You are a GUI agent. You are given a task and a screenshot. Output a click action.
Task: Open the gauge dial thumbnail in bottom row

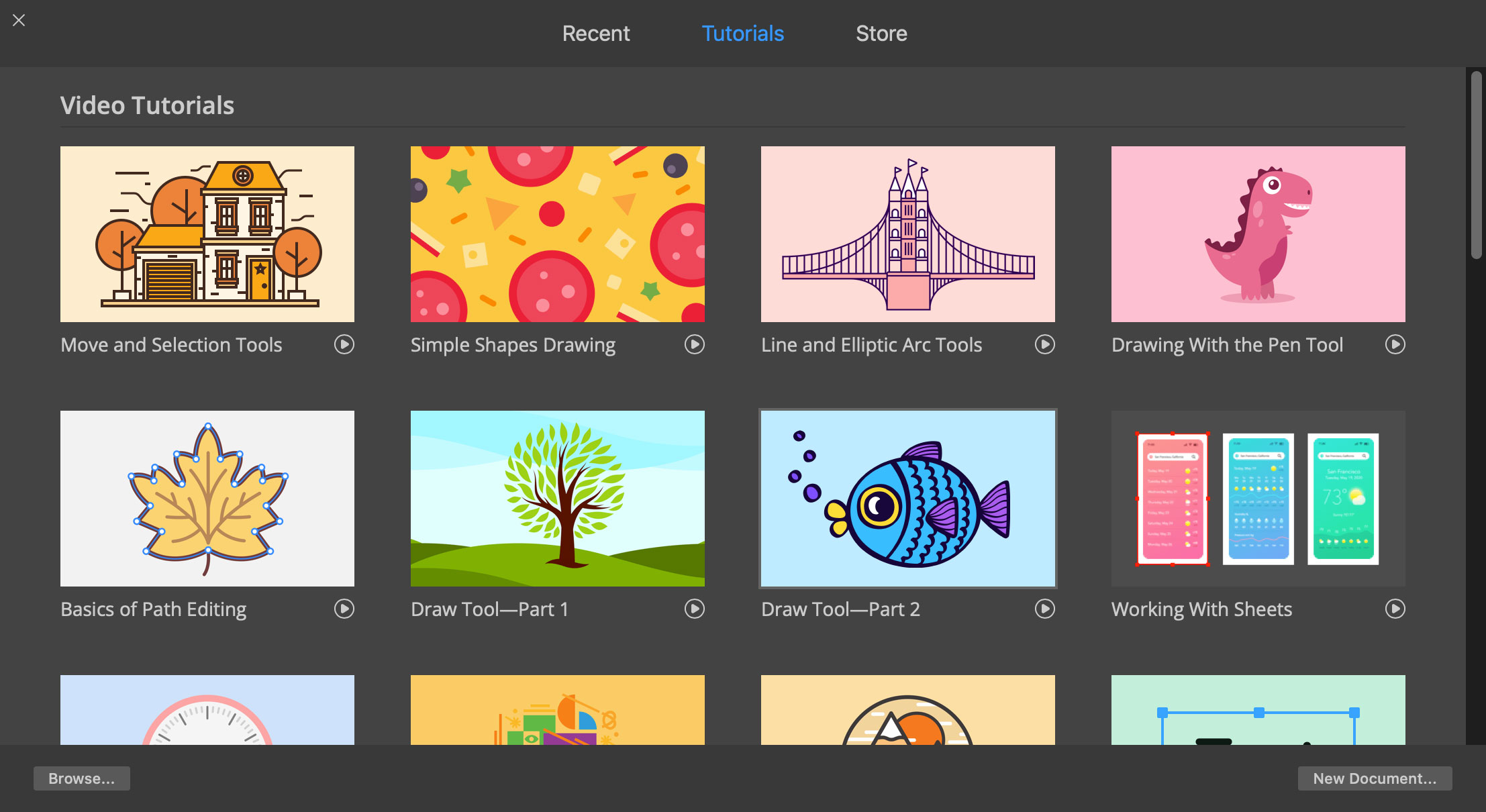click(x=207, y=710)
